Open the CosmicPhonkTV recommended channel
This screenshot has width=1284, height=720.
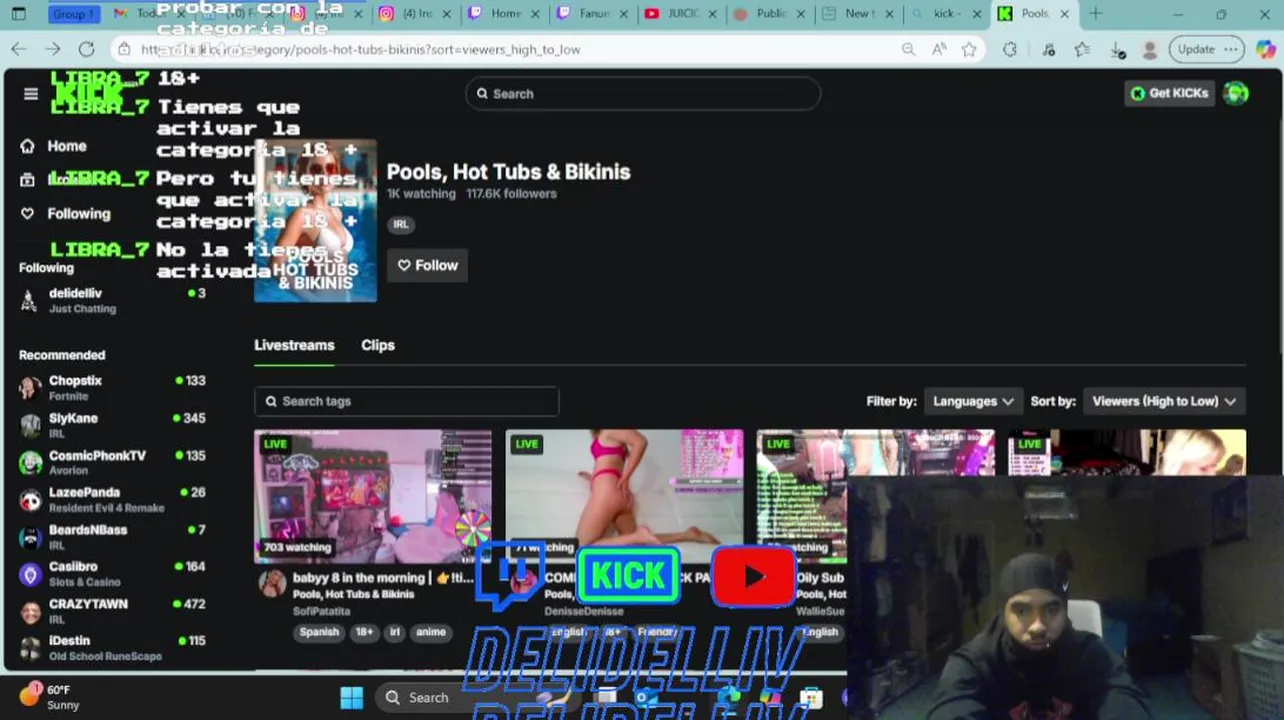tap(112, 462)
